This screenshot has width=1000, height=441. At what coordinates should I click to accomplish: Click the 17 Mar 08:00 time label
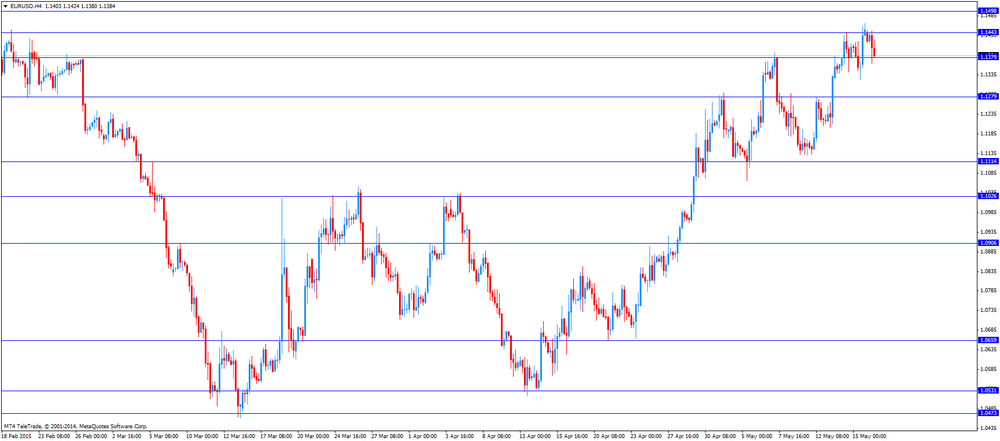pos(277,436)
